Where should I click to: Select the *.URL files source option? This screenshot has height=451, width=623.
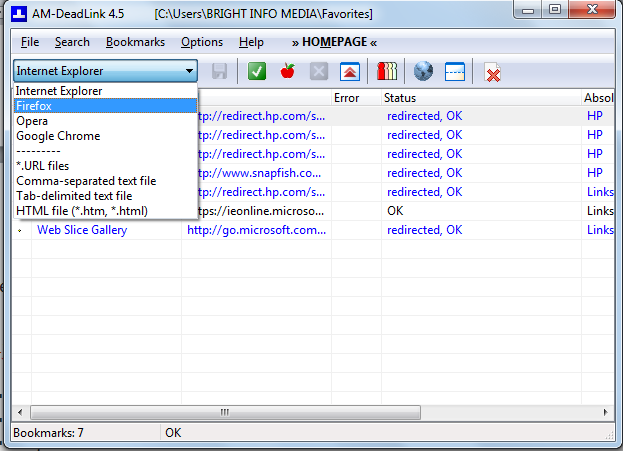coord(105,166)
